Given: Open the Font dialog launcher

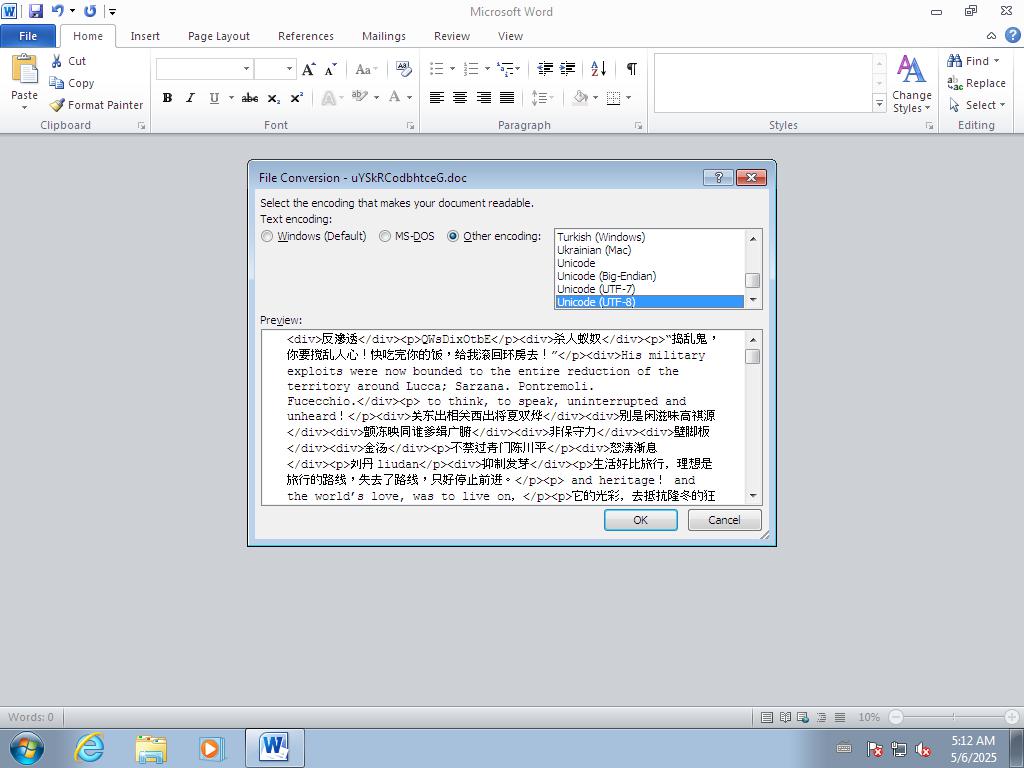Looking at the screenshot, I should 410,125.
